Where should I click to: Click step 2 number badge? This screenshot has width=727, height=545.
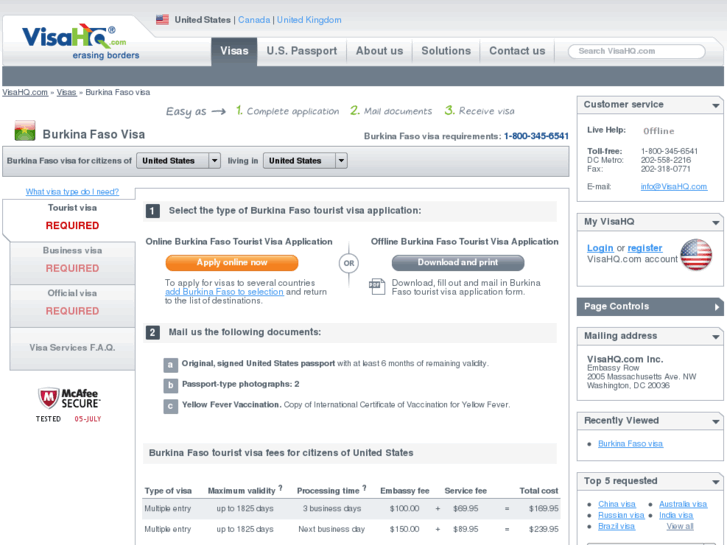point(153,333)
